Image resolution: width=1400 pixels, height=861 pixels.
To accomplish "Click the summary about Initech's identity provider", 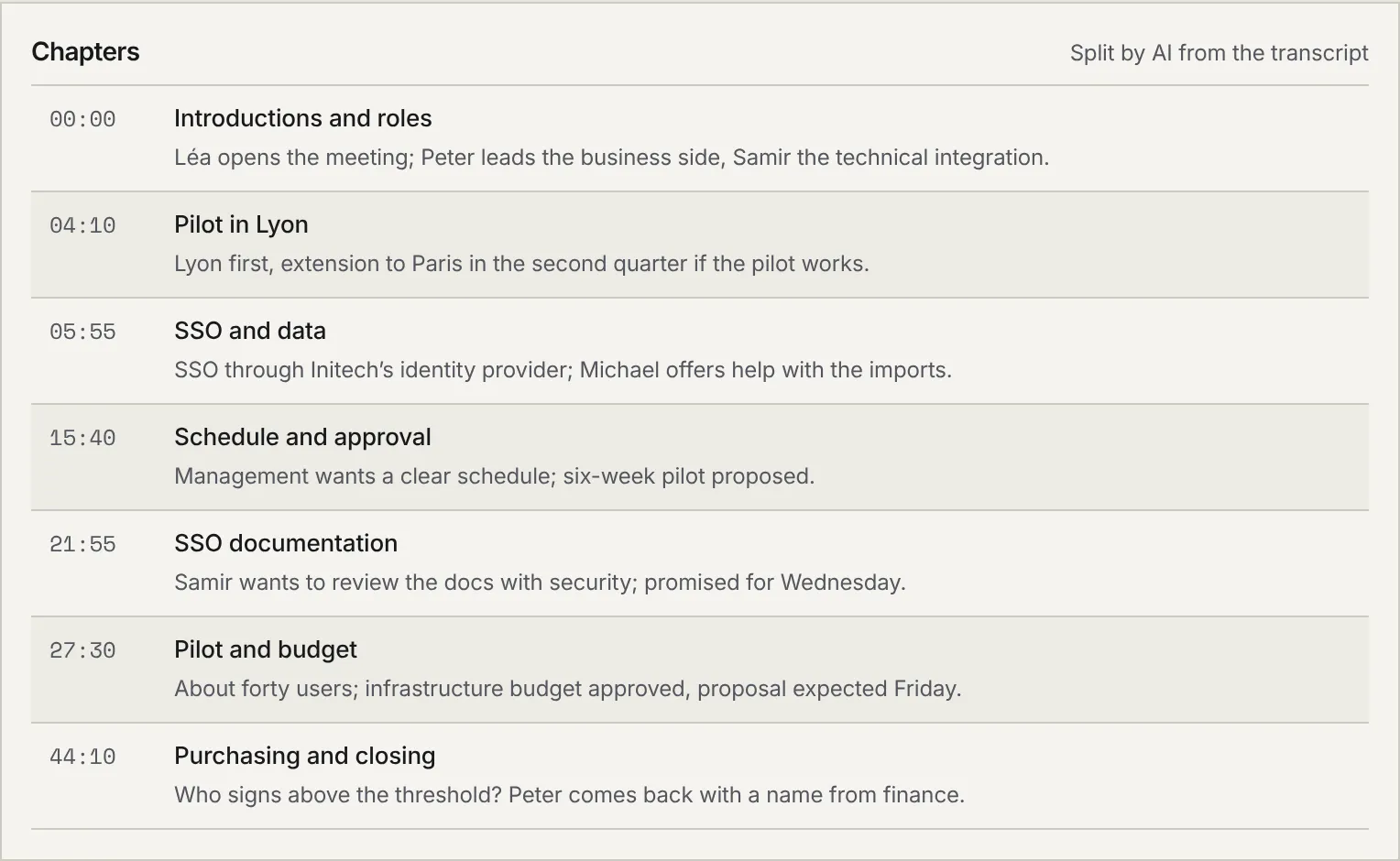I will [563, 370].
